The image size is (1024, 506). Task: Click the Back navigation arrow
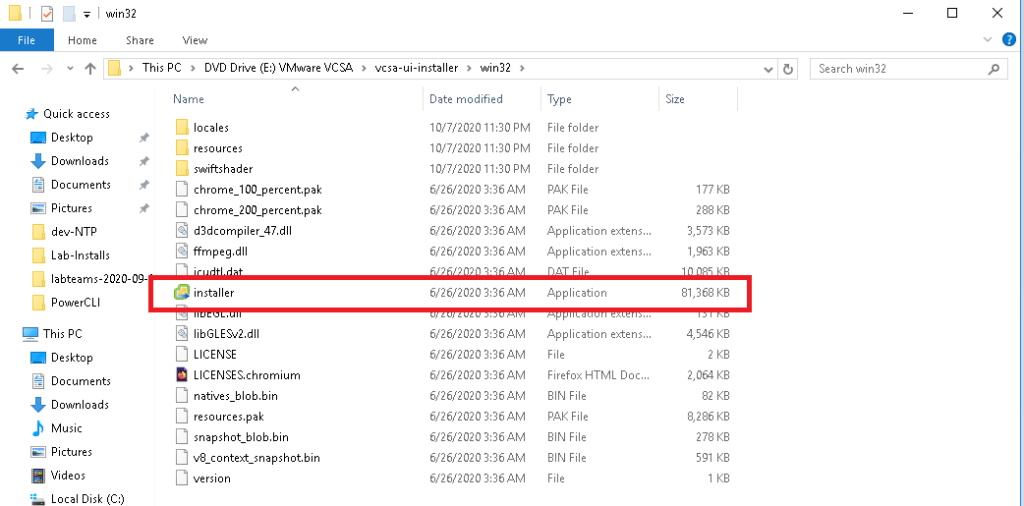19,69
